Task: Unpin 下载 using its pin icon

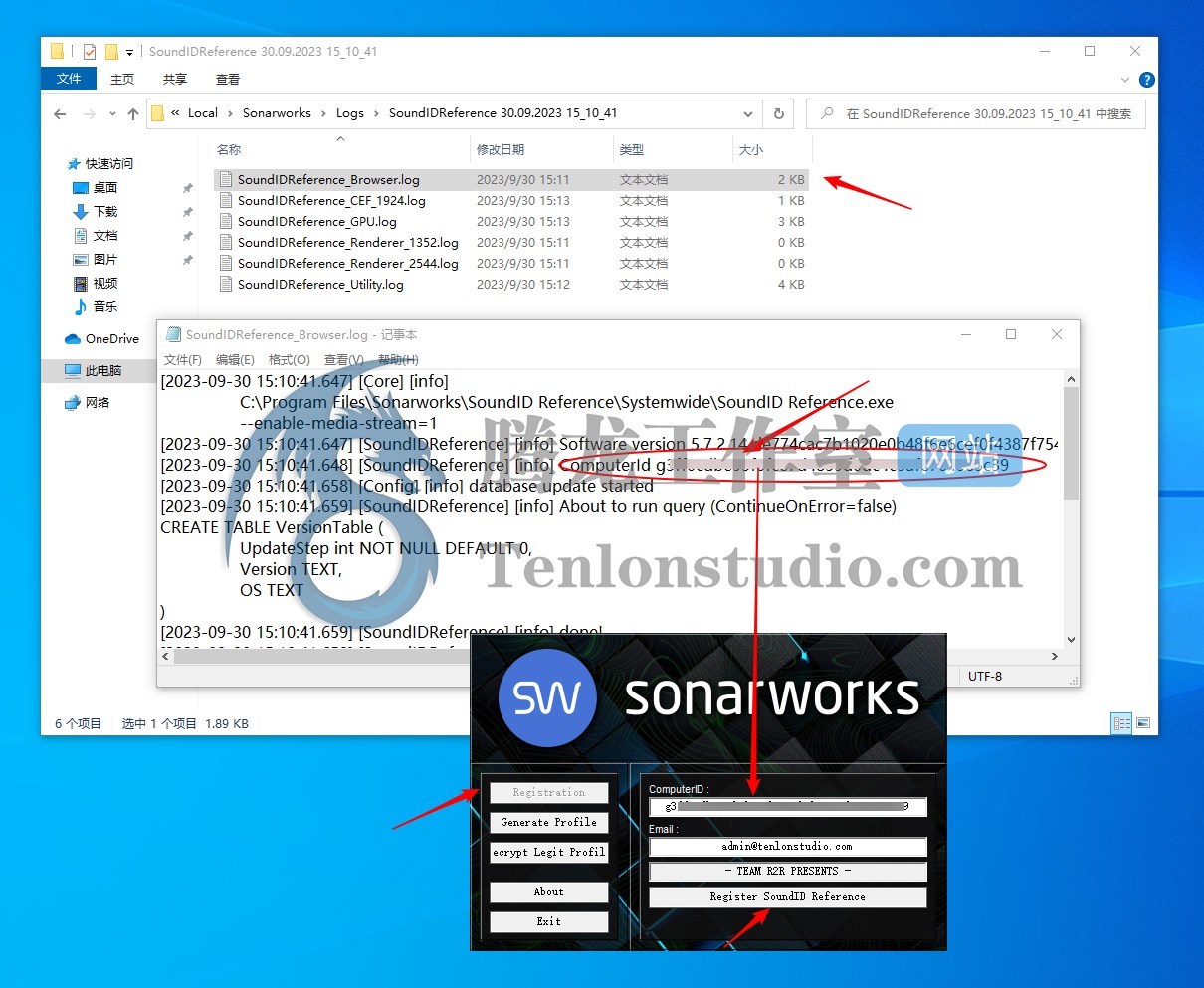Action: (187, 212)
